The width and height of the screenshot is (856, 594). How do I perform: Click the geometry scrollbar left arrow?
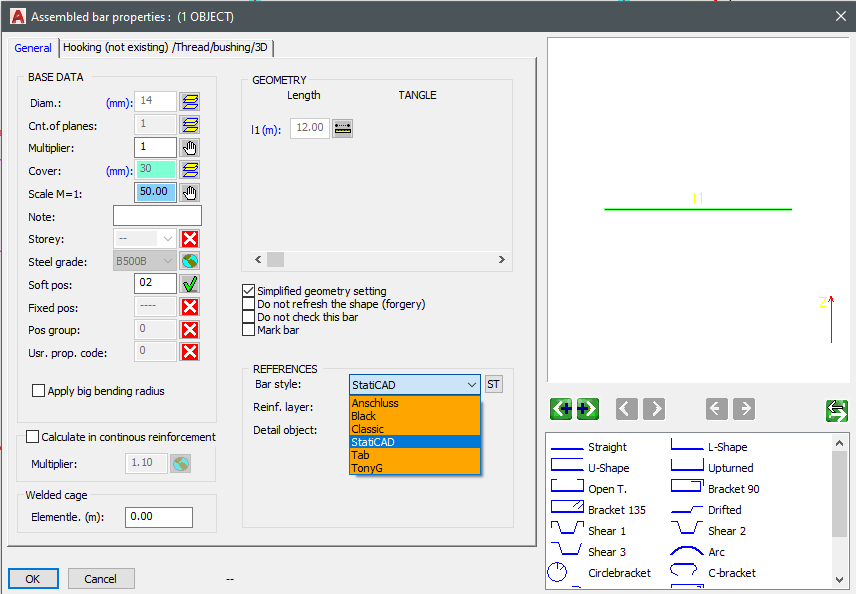(258, 259)
